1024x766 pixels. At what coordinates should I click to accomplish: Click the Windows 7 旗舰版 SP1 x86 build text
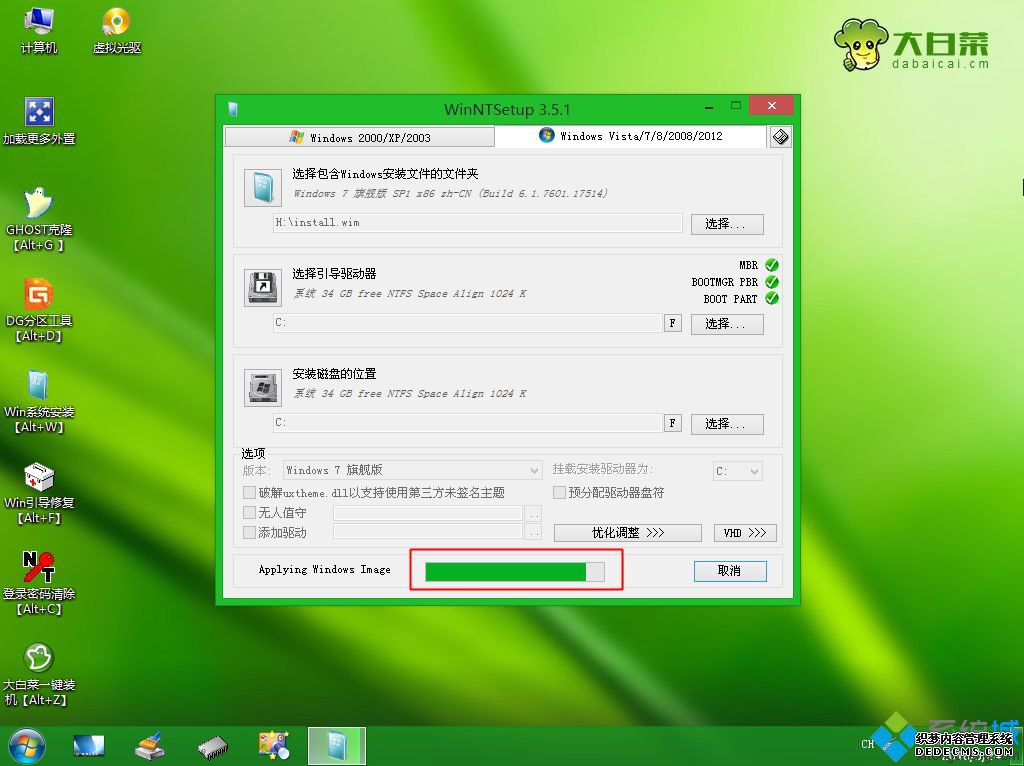pos(451,193)
